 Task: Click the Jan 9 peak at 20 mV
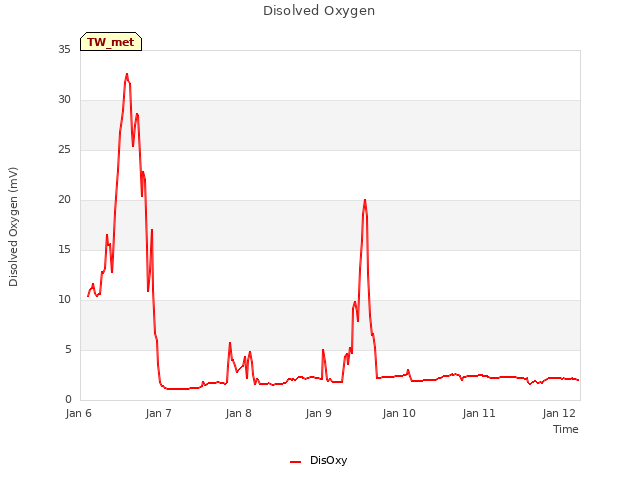(365, 200)
